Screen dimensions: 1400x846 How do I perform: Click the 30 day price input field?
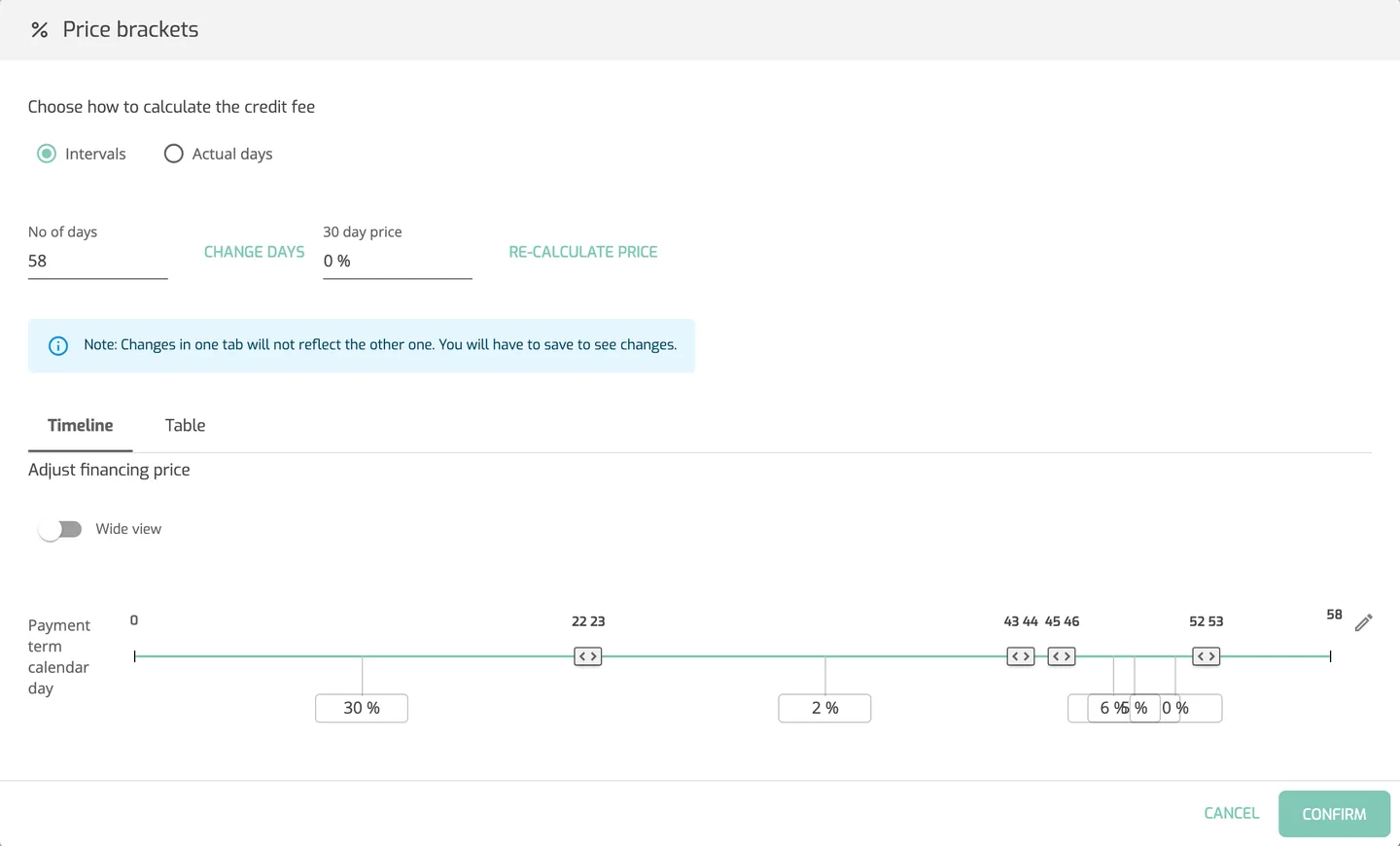(397, 261)
